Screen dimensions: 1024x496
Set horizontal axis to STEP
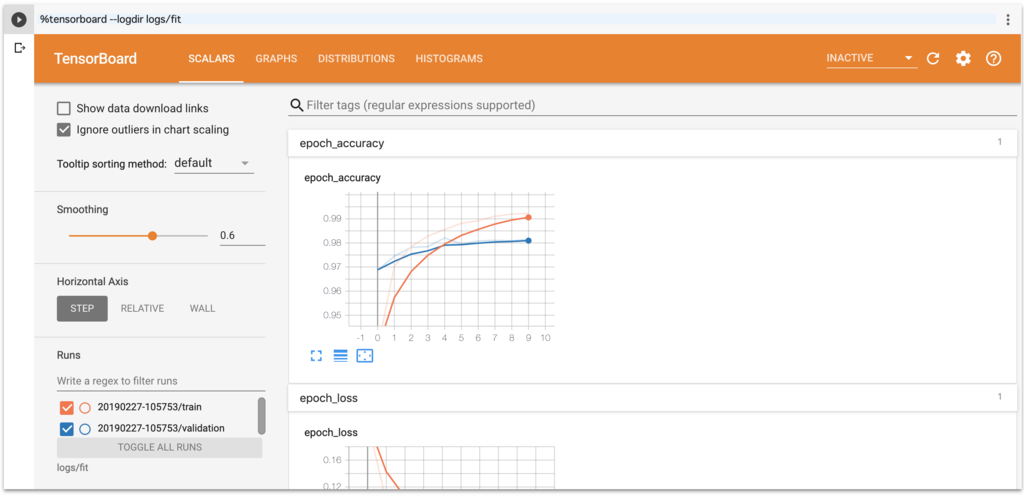(x=82, y=309)
